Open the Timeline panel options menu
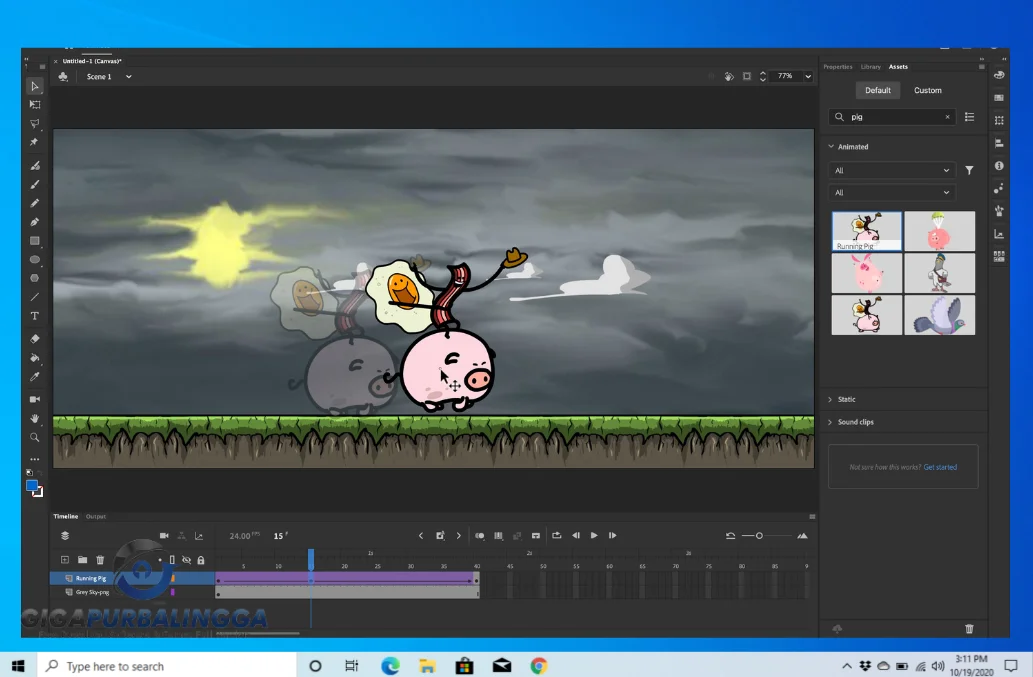 point(812,516)
